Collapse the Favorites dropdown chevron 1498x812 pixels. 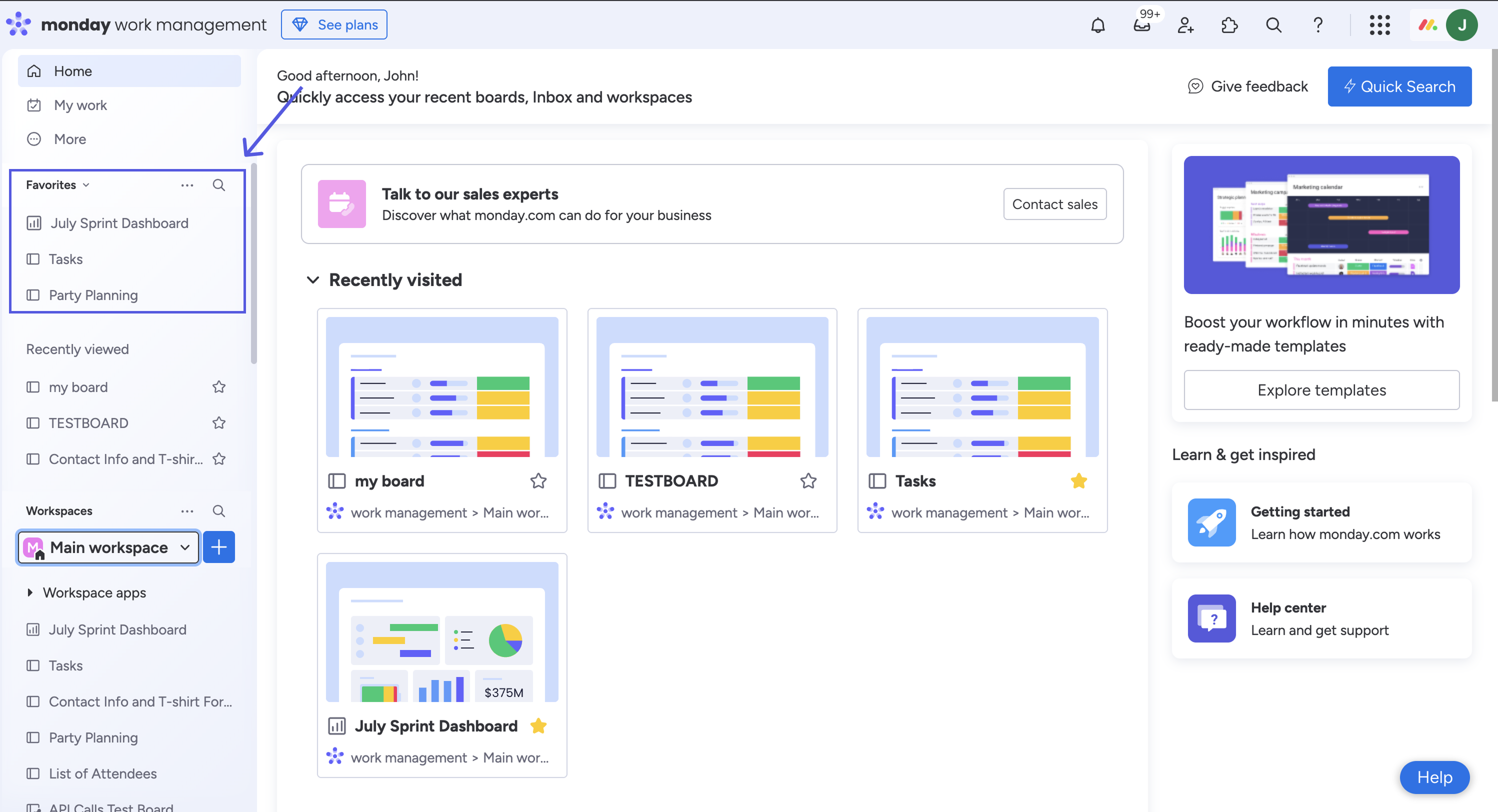click(x=86, y=185)
